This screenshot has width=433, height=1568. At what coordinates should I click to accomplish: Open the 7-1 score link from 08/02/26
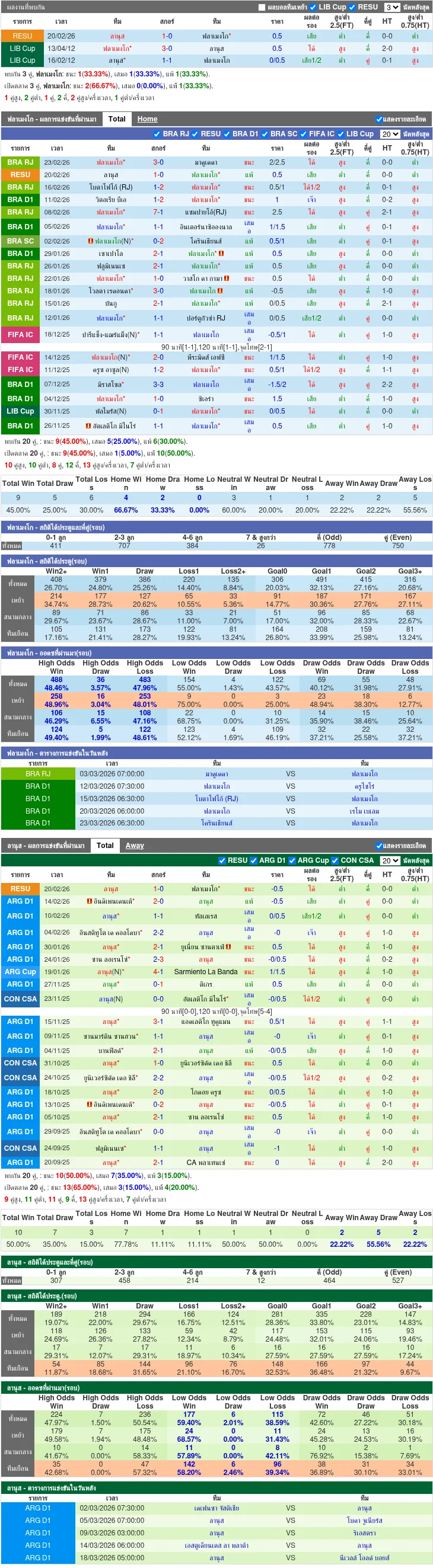(158, 212)
